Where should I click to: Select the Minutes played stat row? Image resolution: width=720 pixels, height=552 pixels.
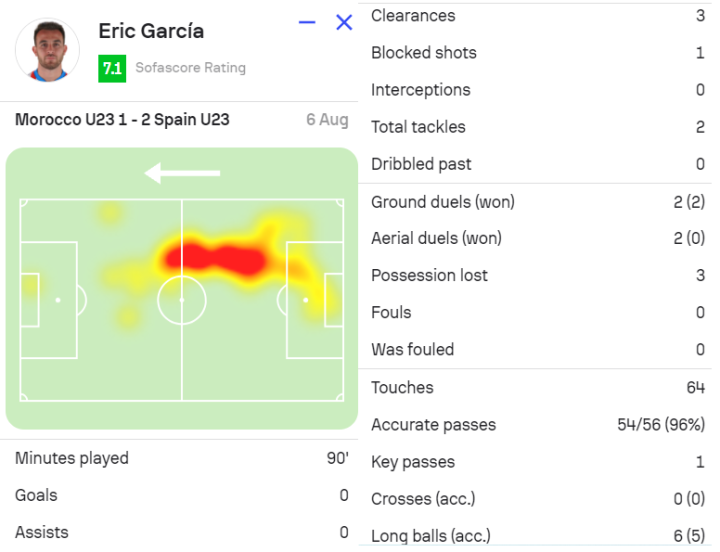(180, 458)
